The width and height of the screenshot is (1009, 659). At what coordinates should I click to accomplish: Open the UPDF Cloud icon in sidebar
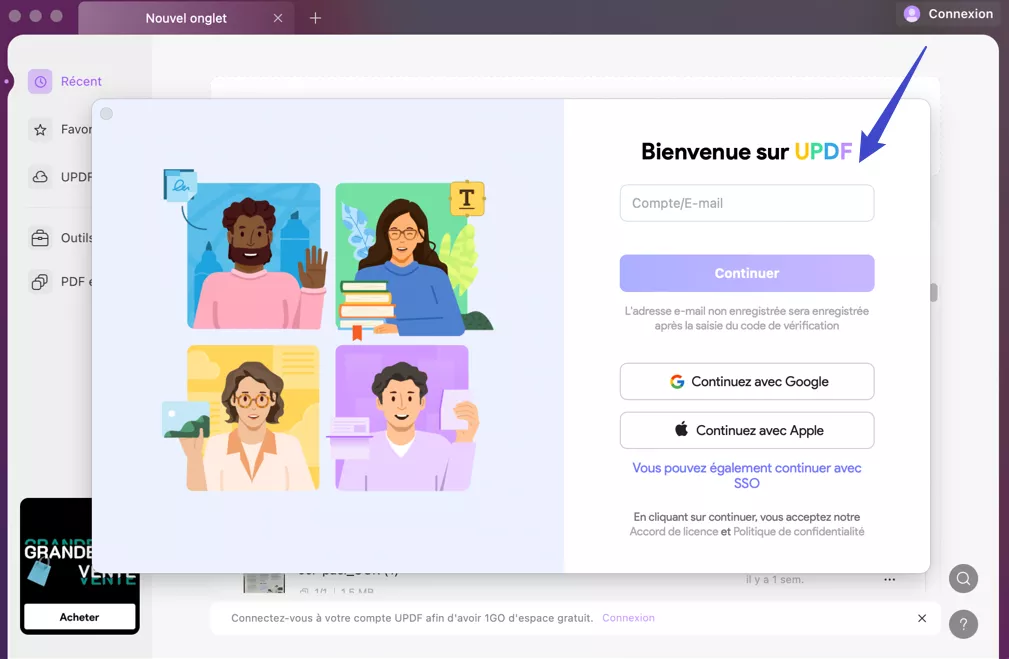coord(40,177)
